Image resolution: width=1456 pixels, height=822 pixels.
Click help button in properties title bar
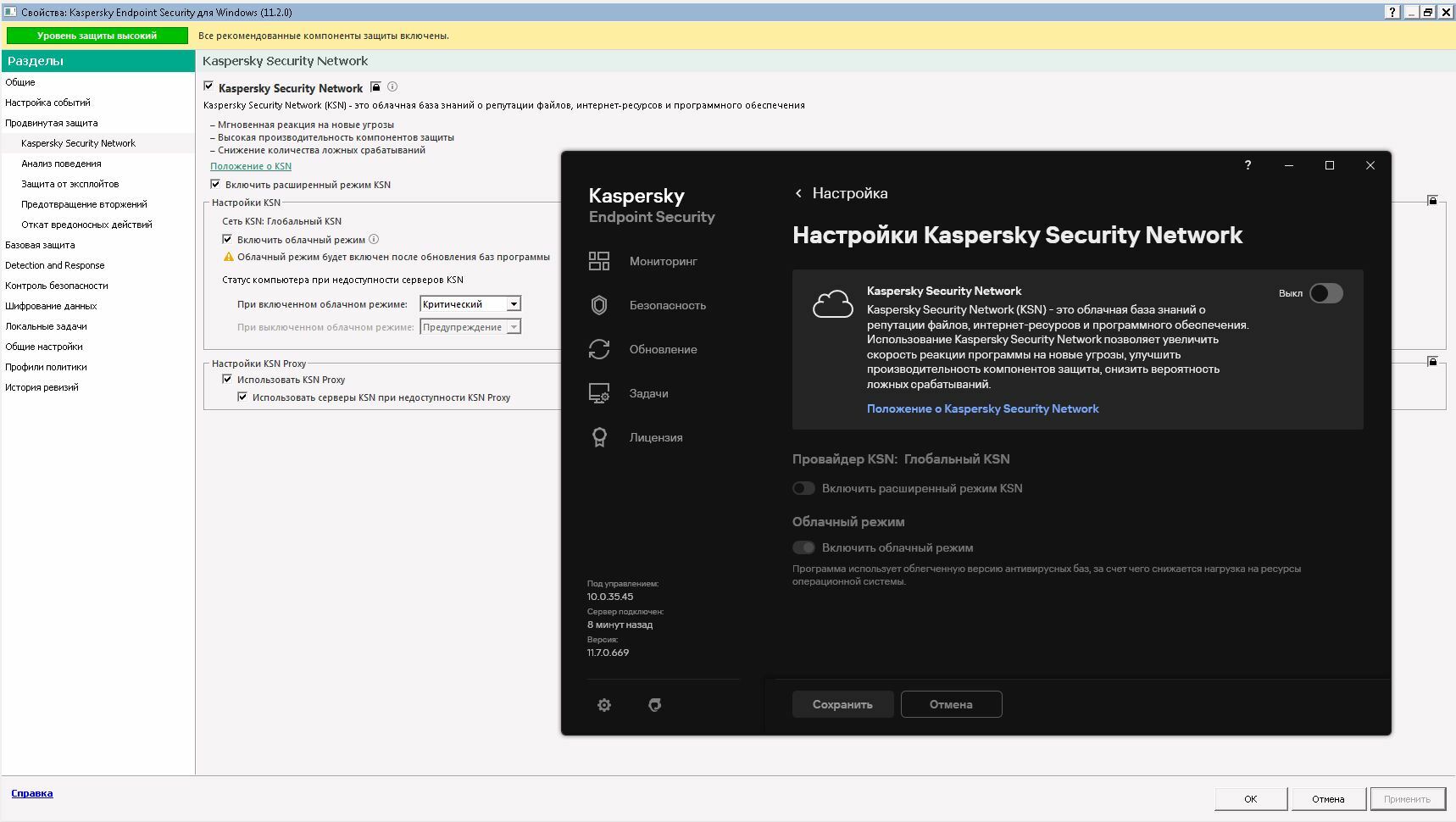pos(1392,12)
